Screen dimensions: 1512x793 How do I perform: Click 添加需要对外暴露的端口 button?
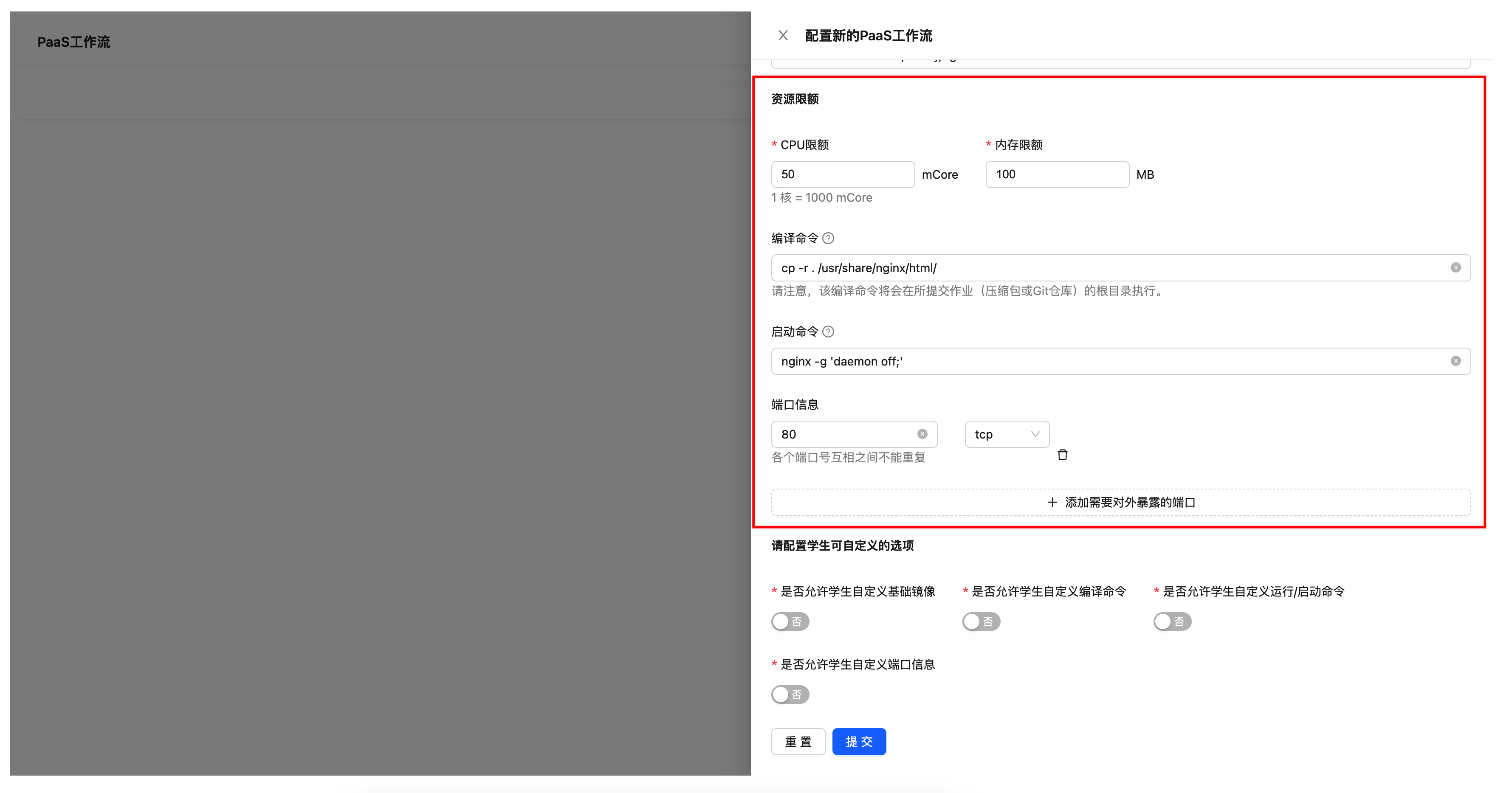click(x=1120, y=502)
